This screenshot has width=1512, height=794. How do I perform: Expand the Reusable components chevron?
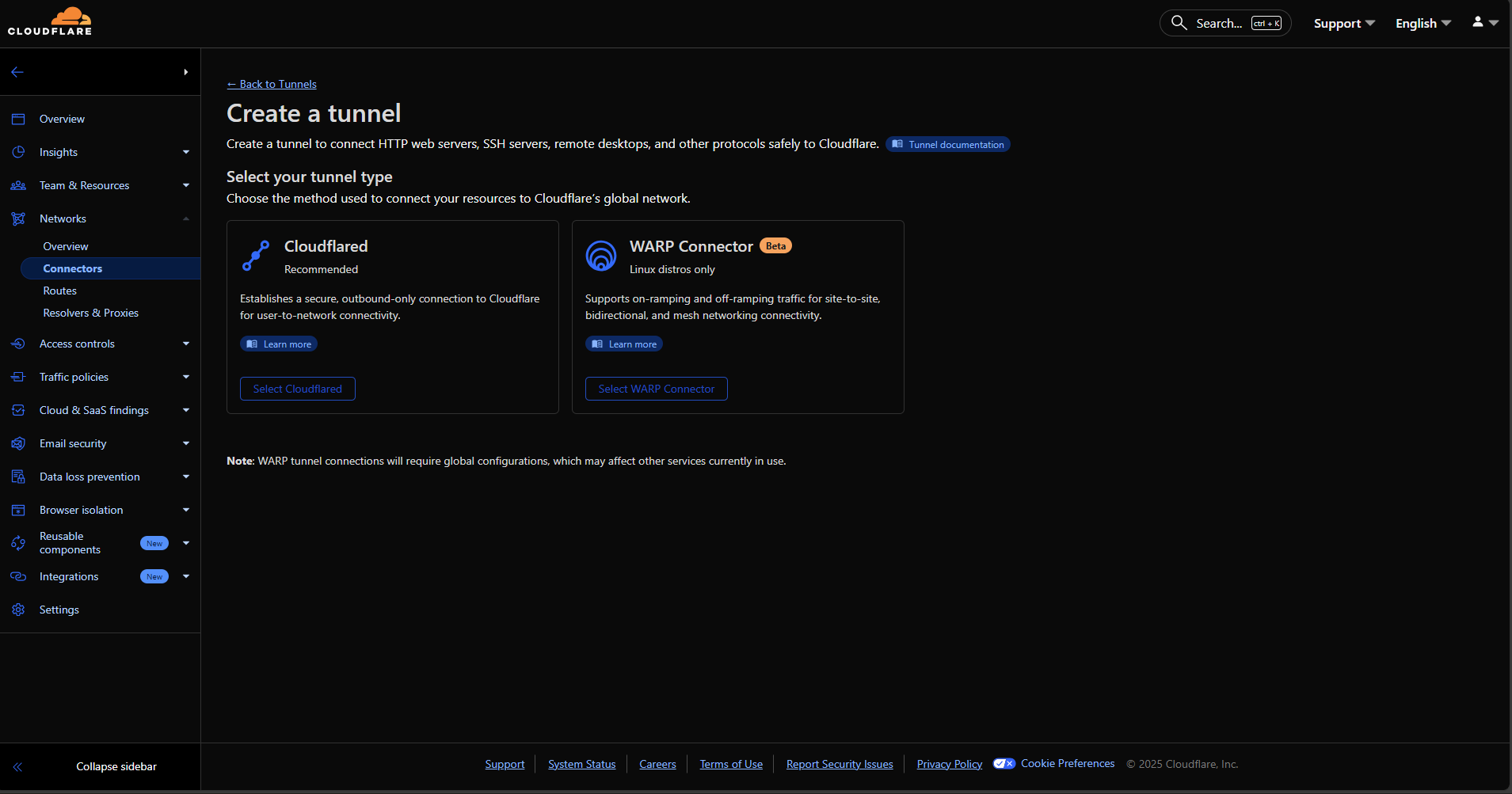point(186,543)
